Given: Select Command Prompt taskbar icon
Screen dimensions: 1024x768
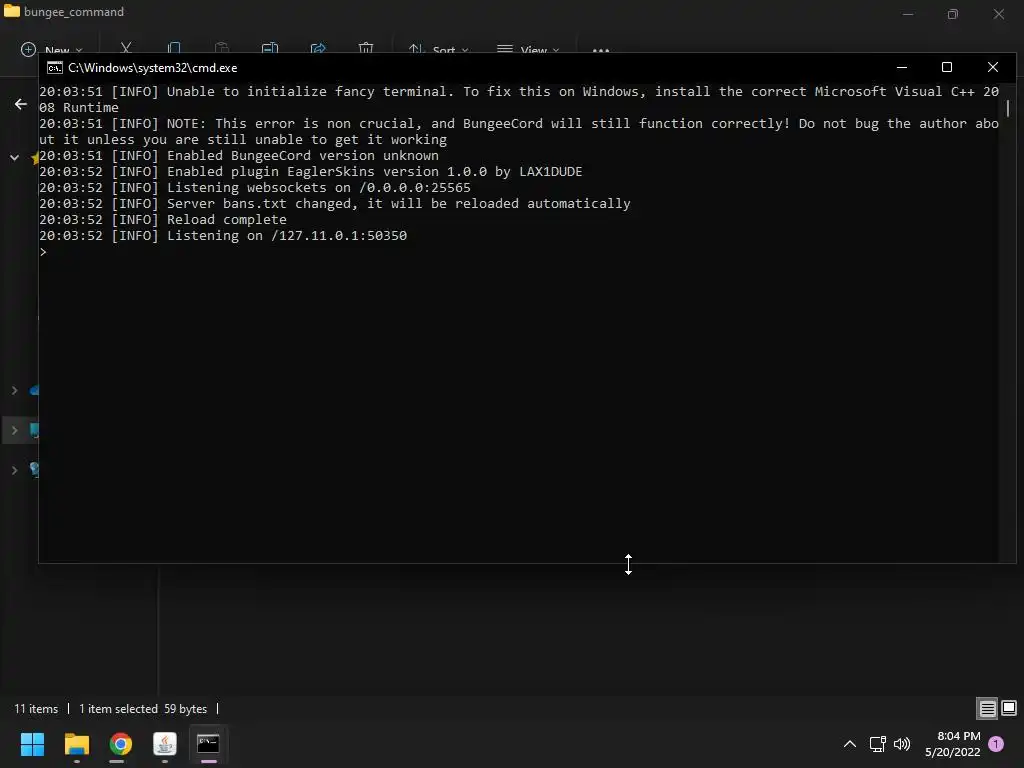Looking at the screenshot, I should (208, 744).
